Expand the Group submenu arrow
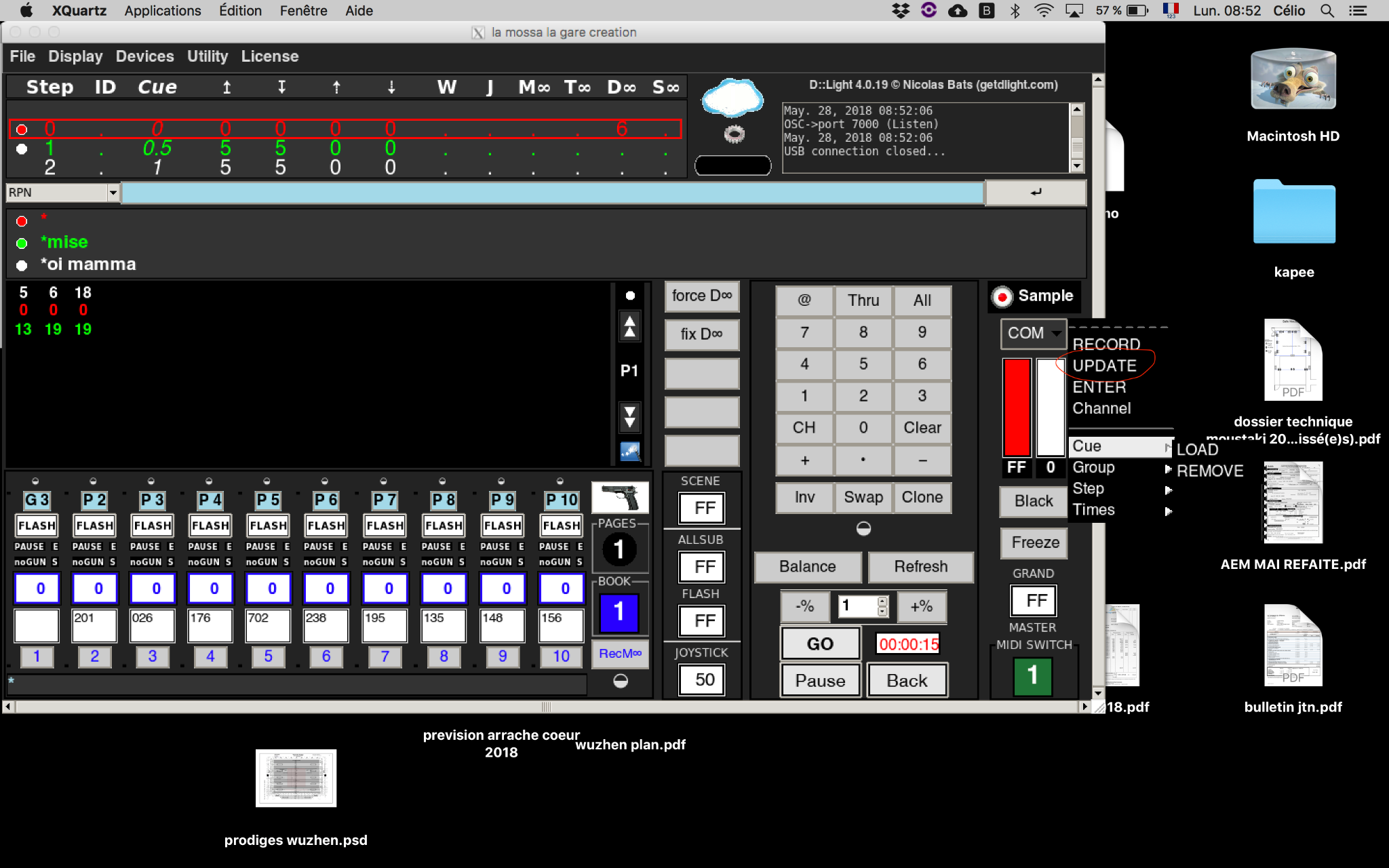This screenshot has width=1389, height=868. [x=1168, y=468]
